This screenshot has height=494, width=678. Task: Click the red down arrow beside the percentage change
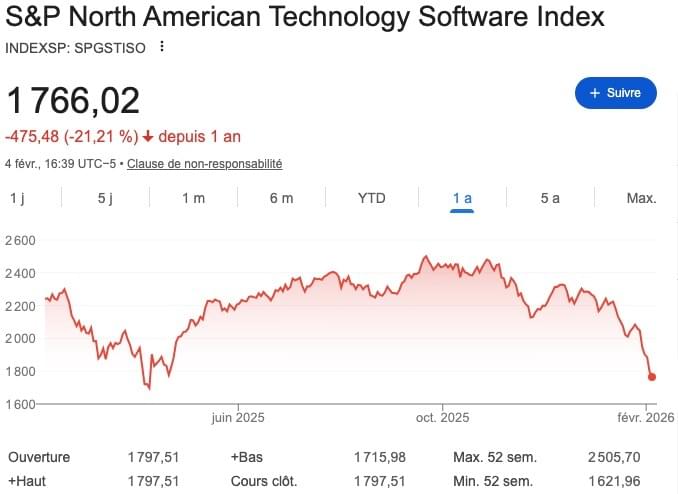click(x=148, y=136)
